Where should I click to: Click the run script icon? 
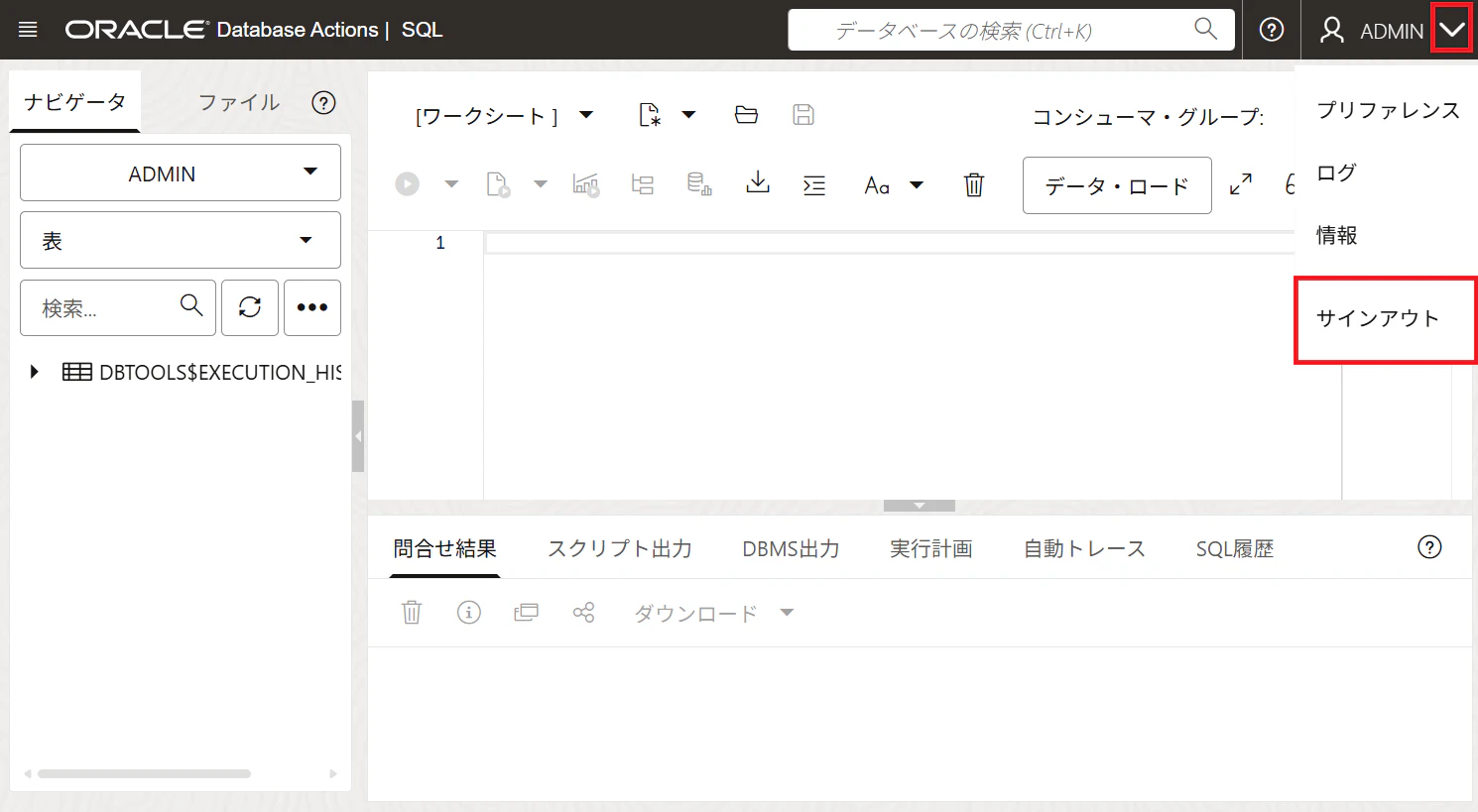[498, 184]
